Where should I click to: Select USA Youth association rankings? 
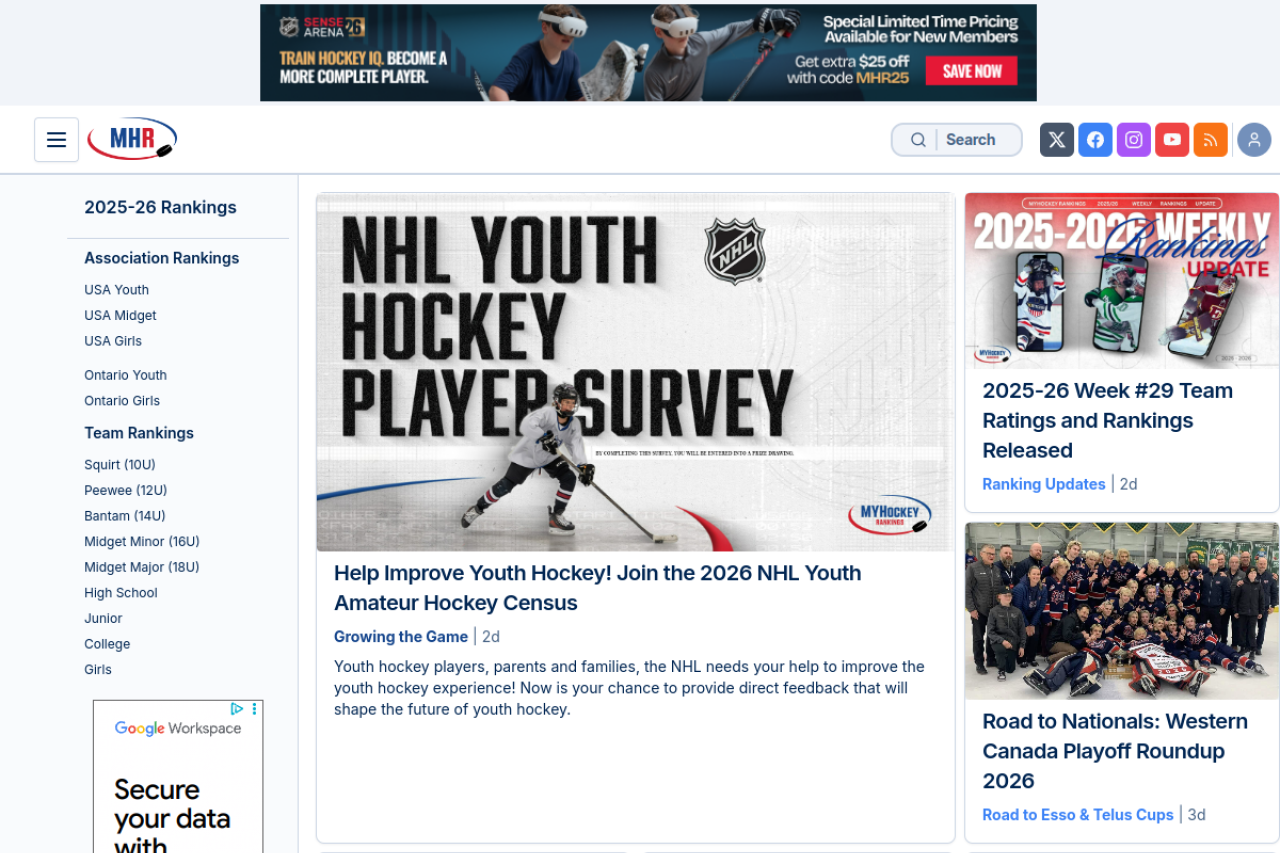[x=116, y=290]
